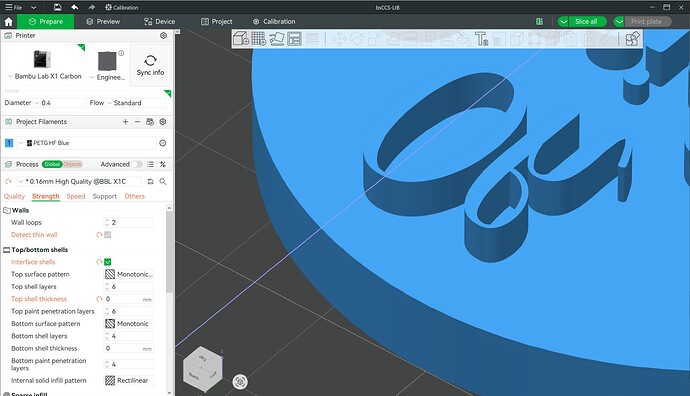Toggle the Advanced settings switch
The image size is (690, 396).
[137, 164]
